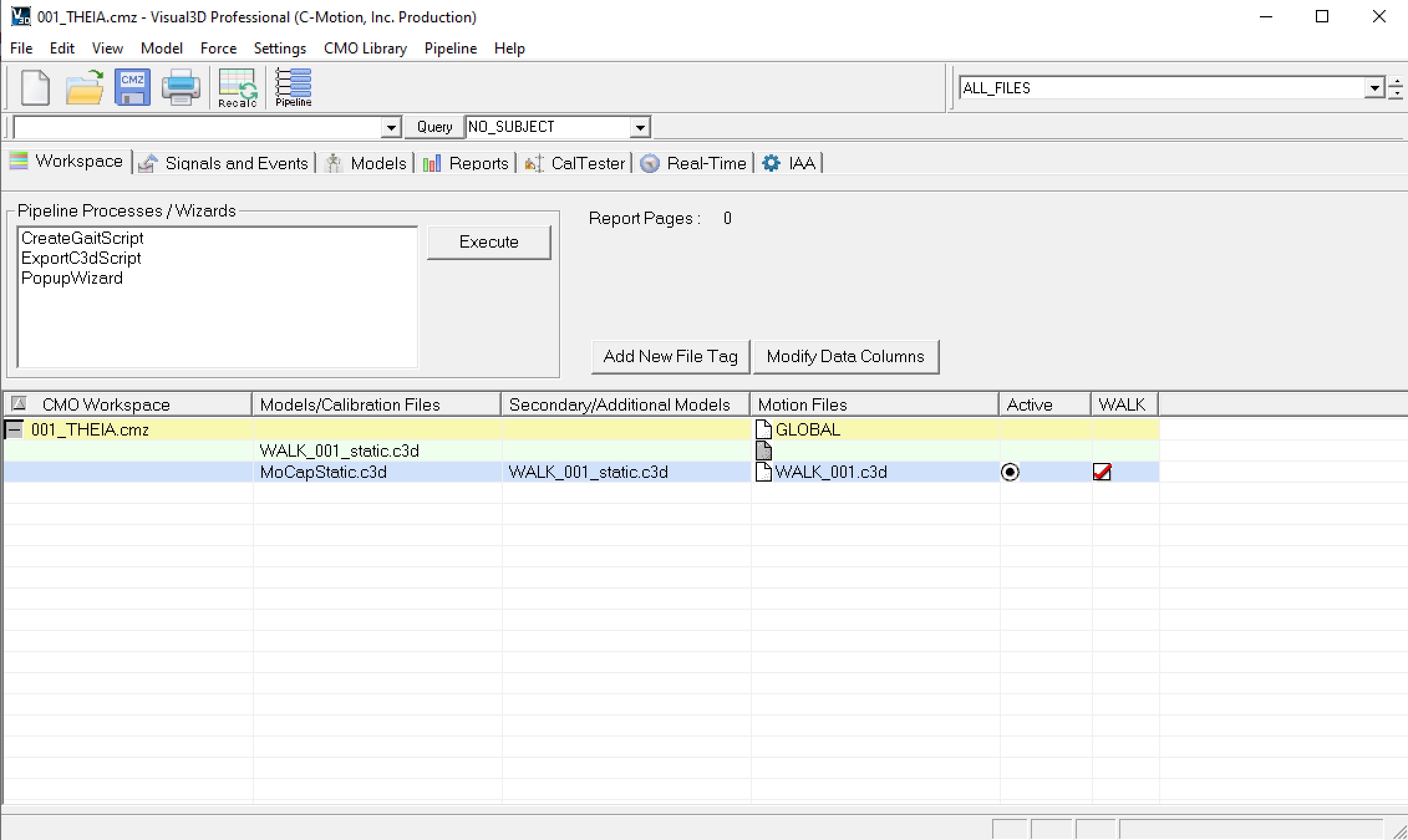1408x840 pixels.
Task: Open the View menu
Action: click(107, 48)
